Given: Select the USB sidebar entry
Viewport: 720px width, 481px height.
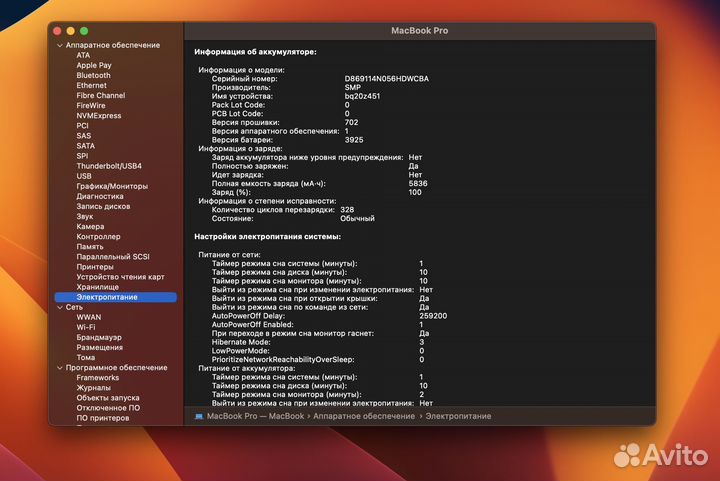Looking at the screenshot, I should click(84, 176).
